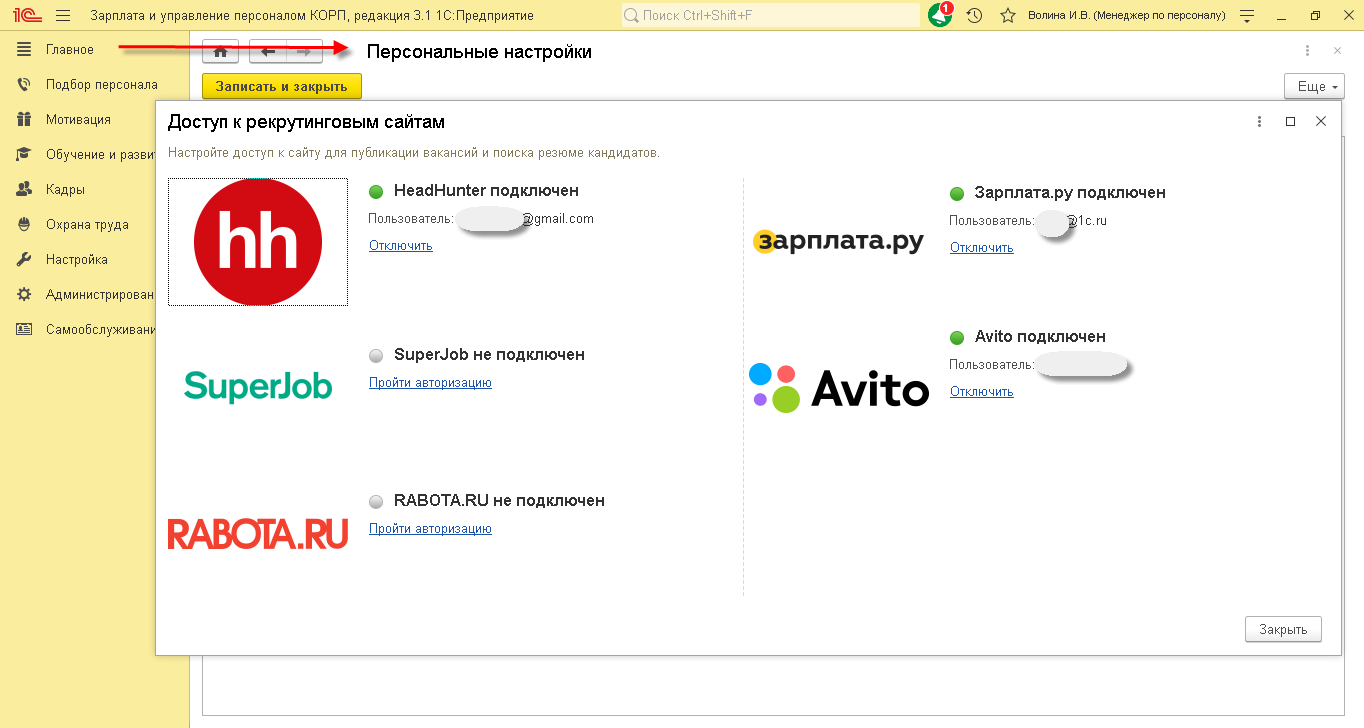Screen dimensions: 1364x728
Task: Click the Зарплата.ру logo
Action: [838, 241]
